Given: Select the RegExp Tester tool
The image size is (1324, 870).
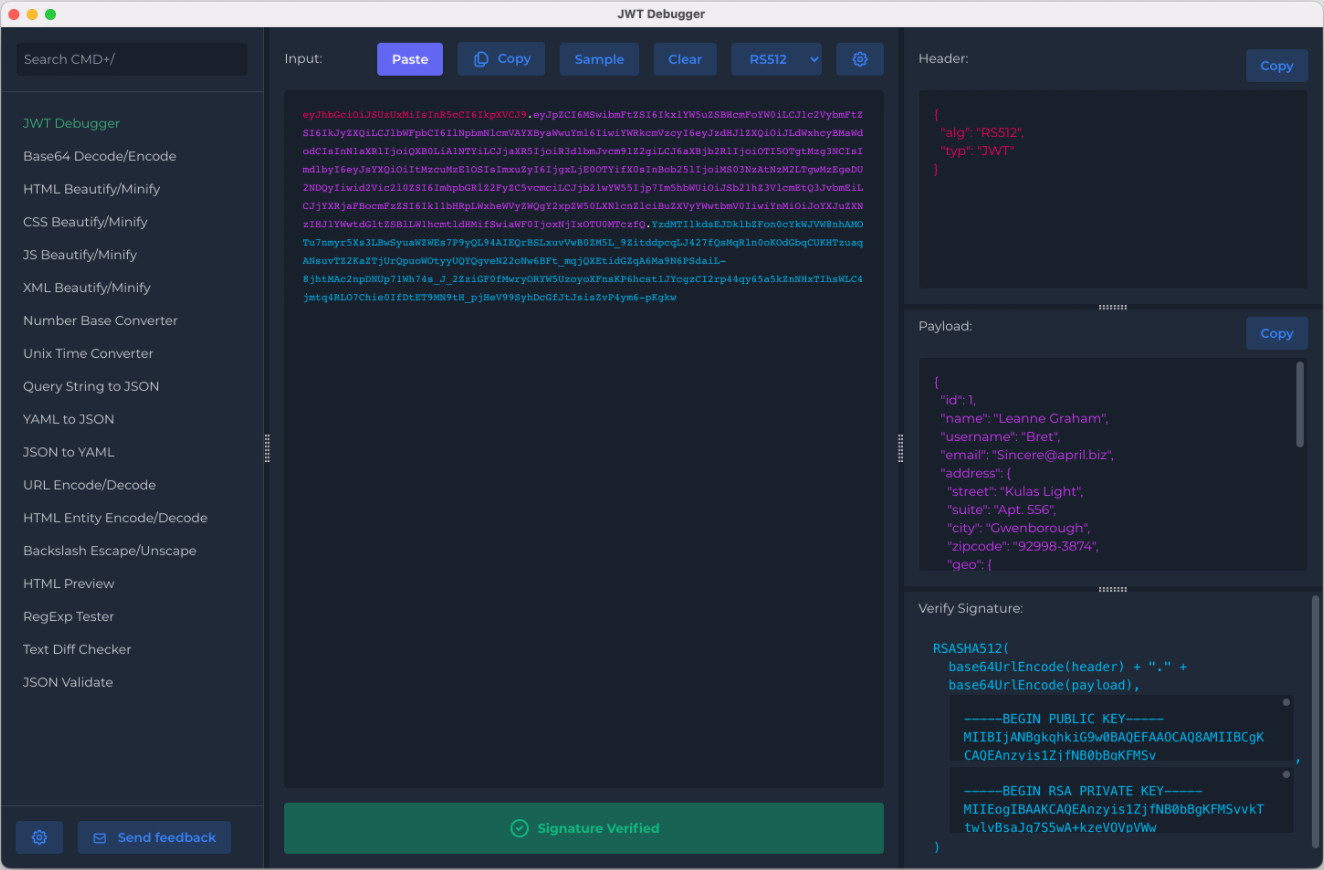Looking at the screenshot, I should (x=69, y=616).
